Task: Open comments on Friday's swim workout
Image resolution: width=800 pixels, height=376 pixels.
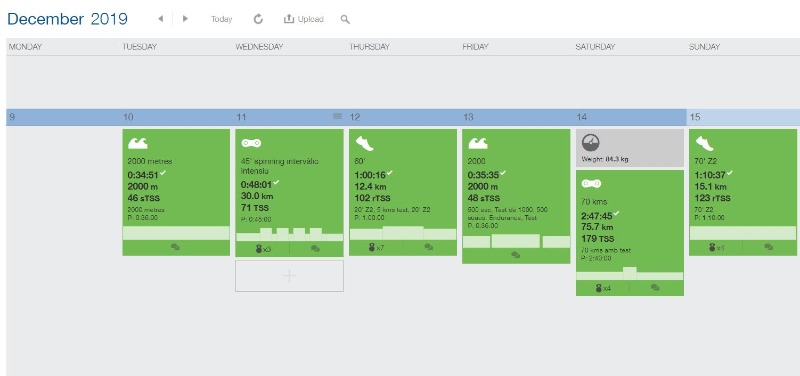Action: 516,255
